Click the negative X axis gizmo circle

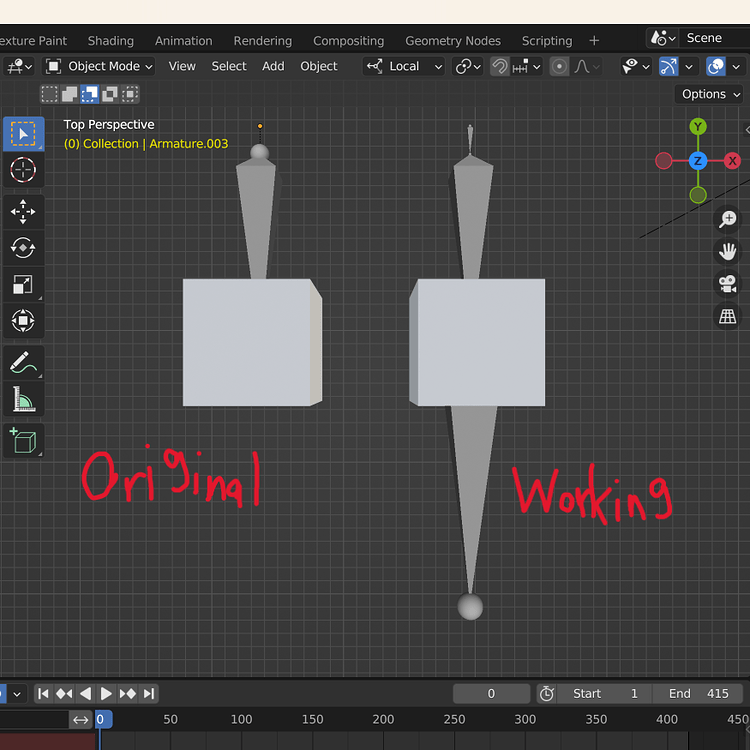click(x=663, y=161)
